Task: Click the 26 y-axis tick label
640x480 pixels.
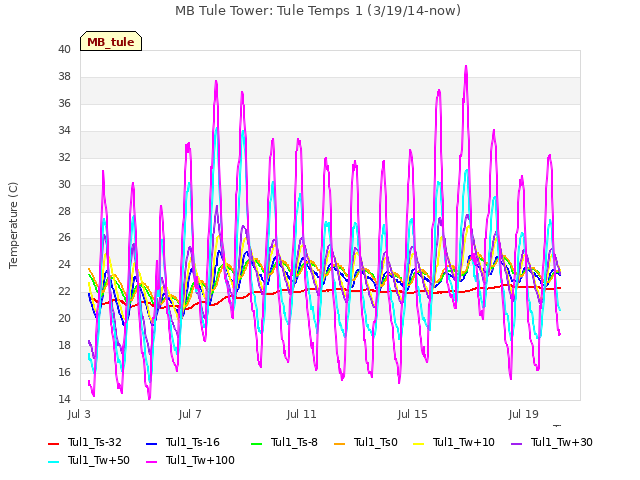Action: click(x=64, y=238)
